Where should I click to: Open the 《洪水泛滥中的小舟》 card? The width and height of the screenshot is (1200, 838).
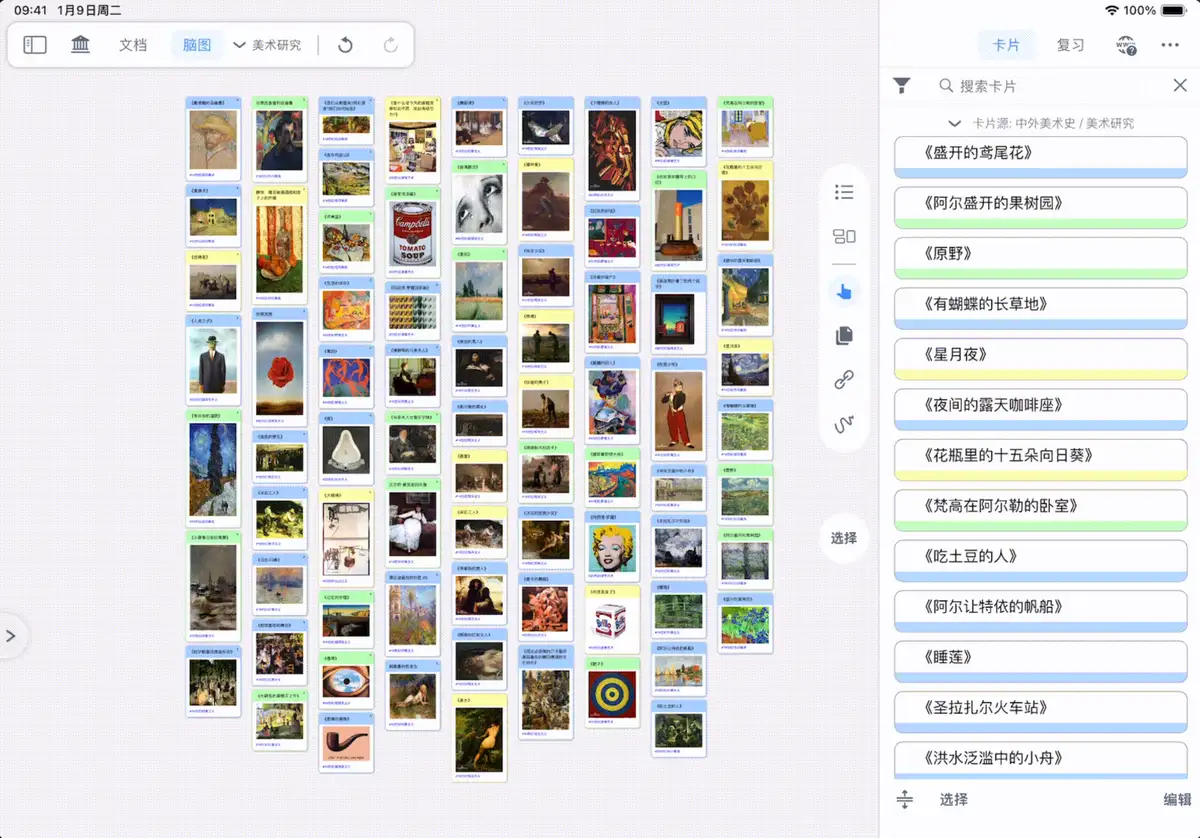(x=1041, y=760)
